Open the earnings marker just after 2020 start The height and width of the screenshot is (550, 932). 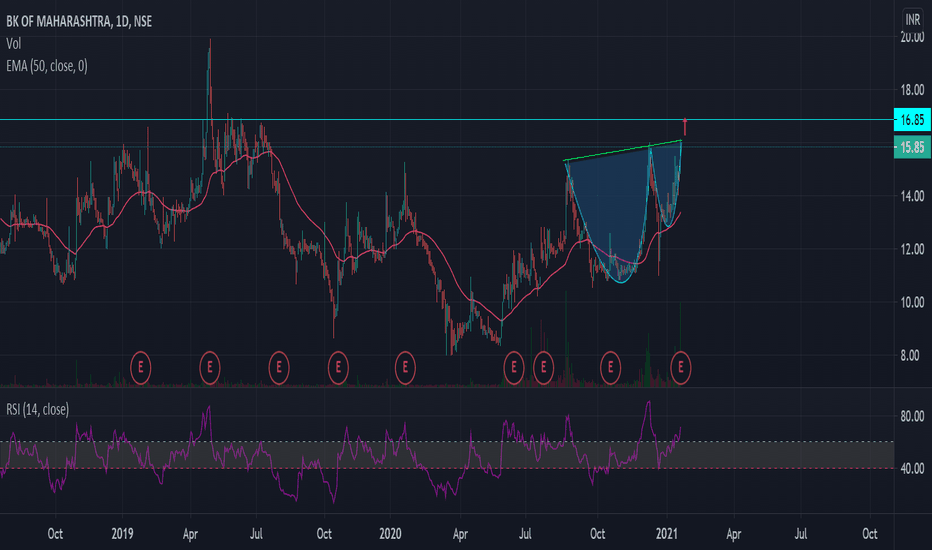tap(405, 368)
